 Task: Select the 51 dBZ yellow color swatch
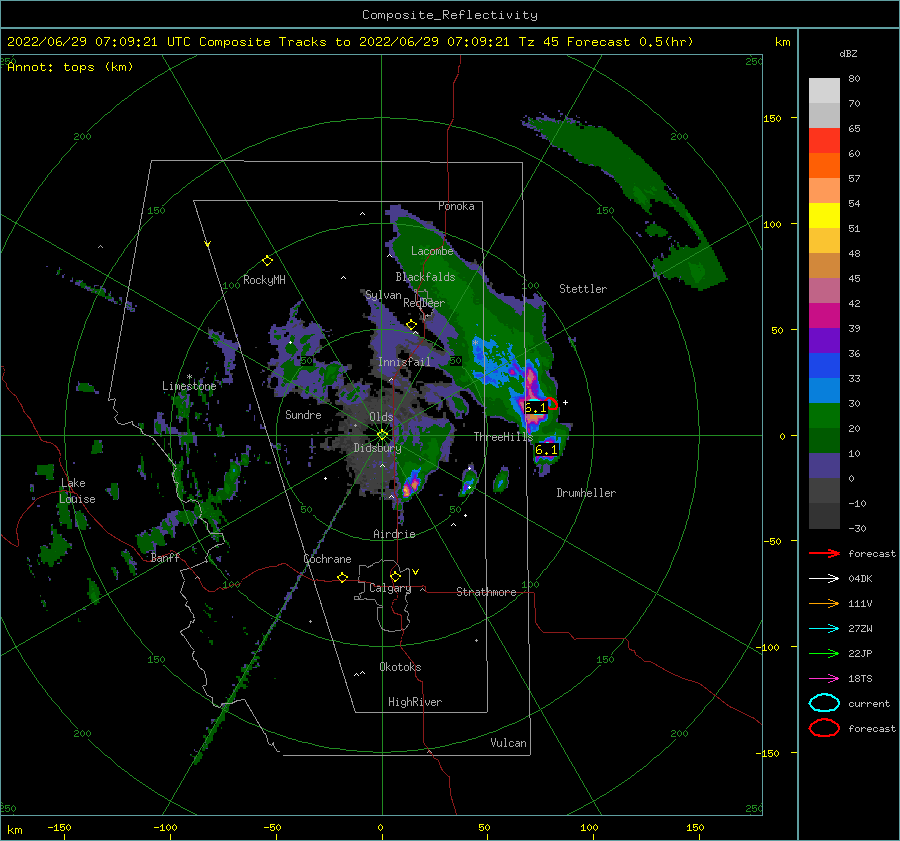point(824,215)
